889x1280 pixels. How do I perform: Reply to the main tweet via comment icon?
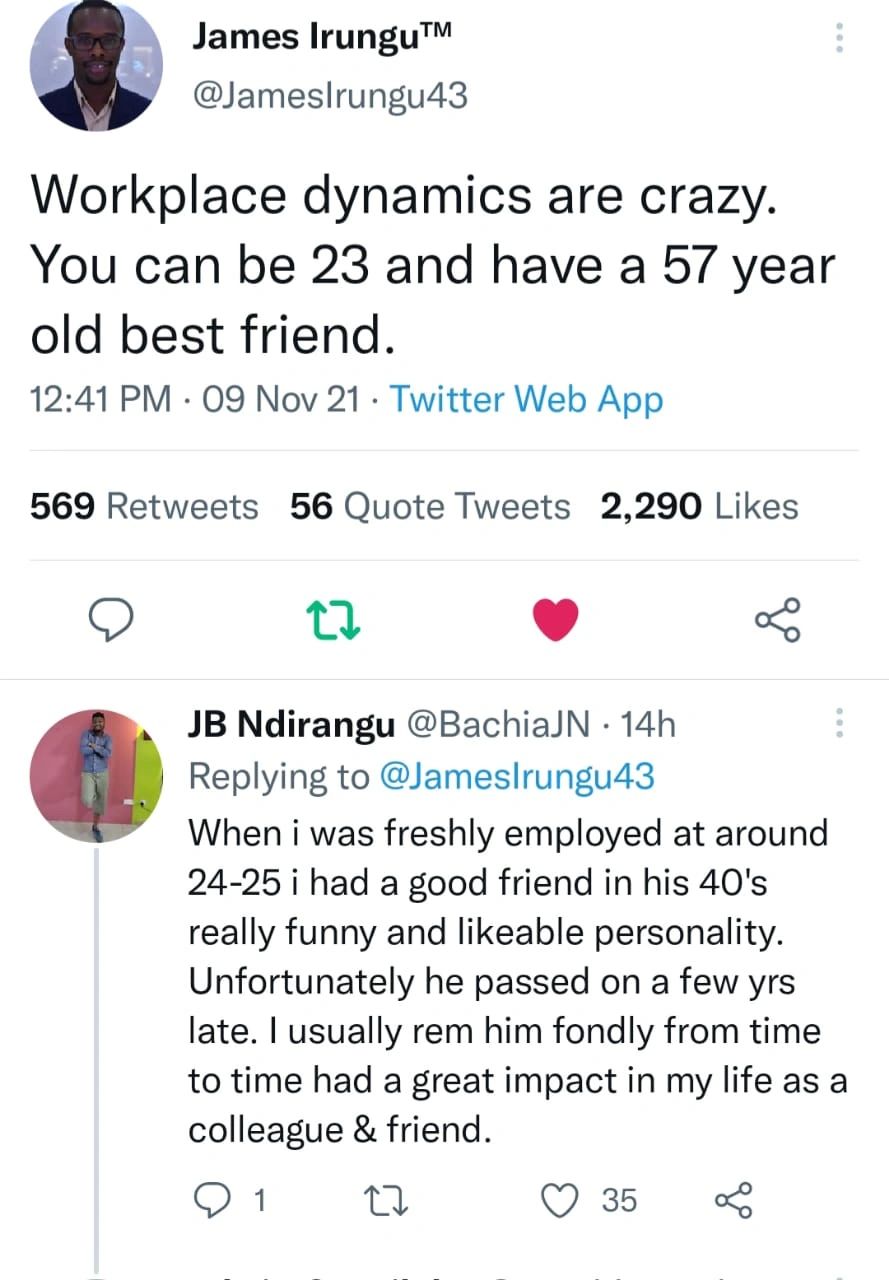(x=113, y=620)
